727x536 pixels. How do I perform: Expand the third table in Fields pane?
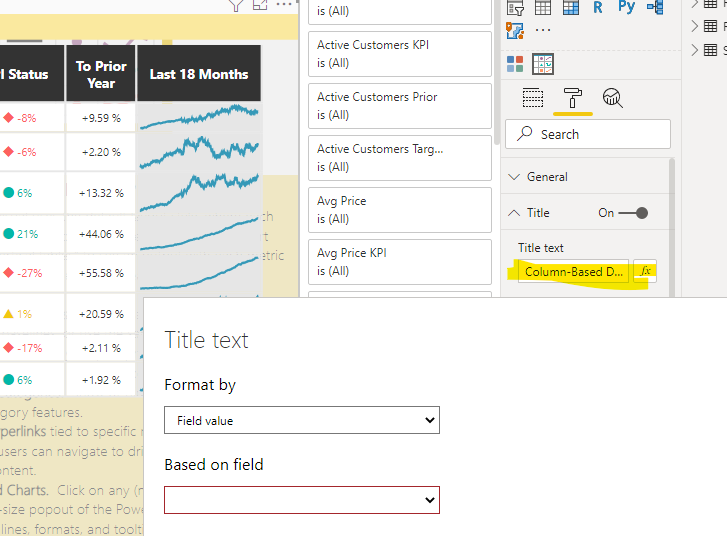pos(695,50)
